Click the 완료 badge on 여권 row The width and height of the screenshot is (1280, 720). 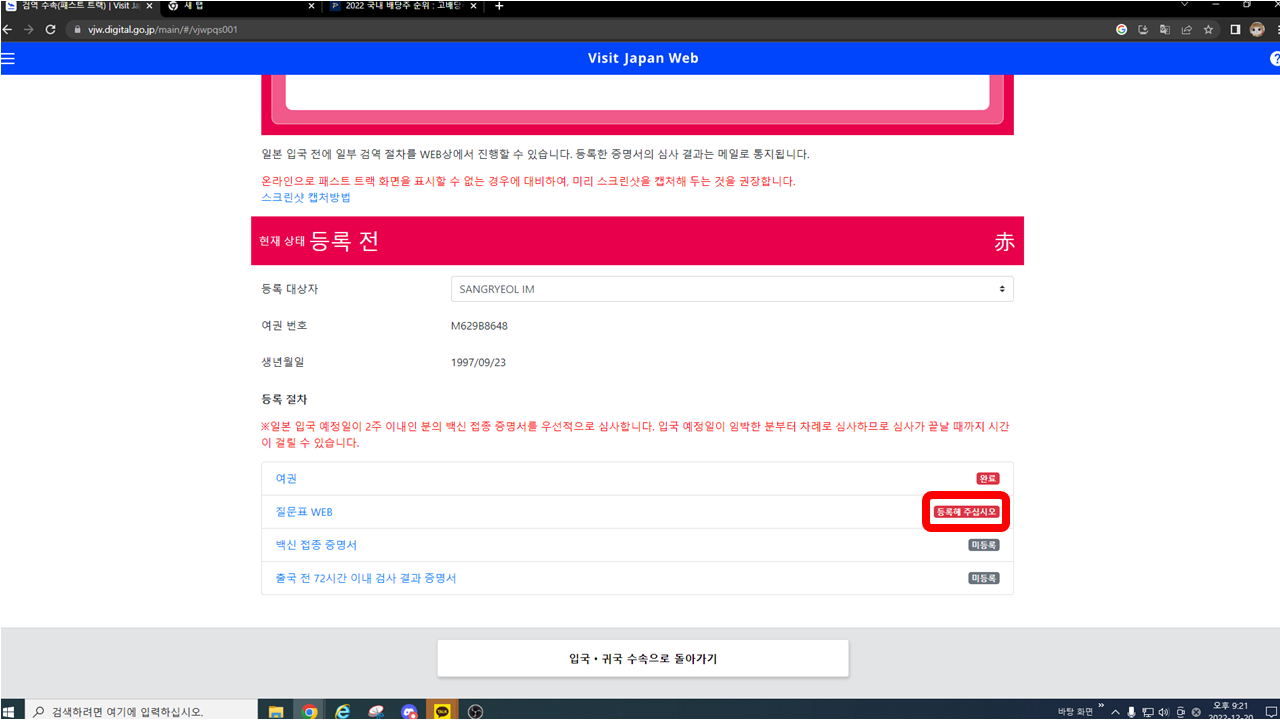point(988,479)
